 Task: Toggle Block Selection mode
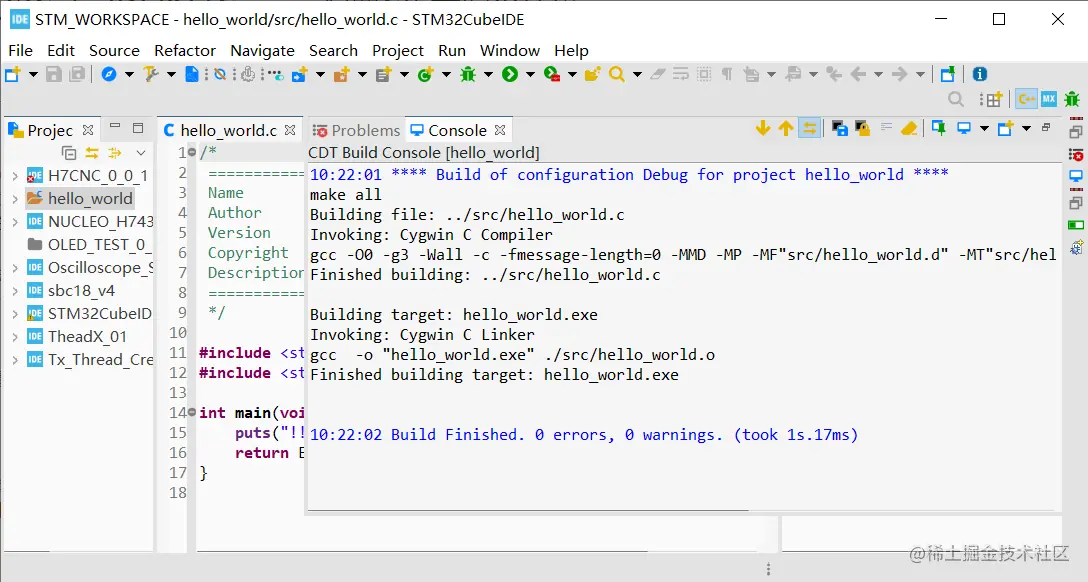tap(704, 74)
